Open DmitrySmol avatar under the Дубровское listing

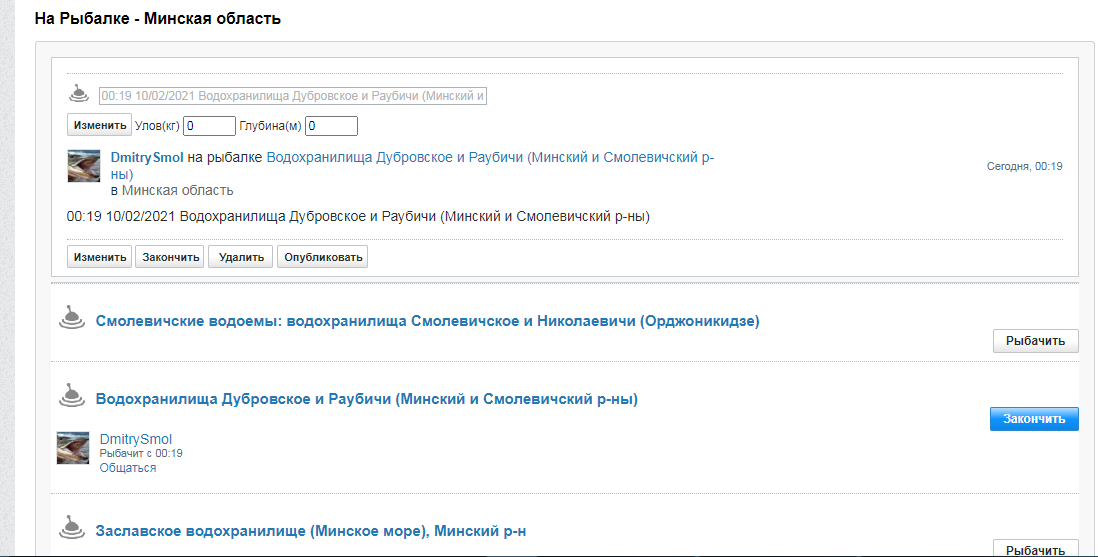tap(73, 448)
